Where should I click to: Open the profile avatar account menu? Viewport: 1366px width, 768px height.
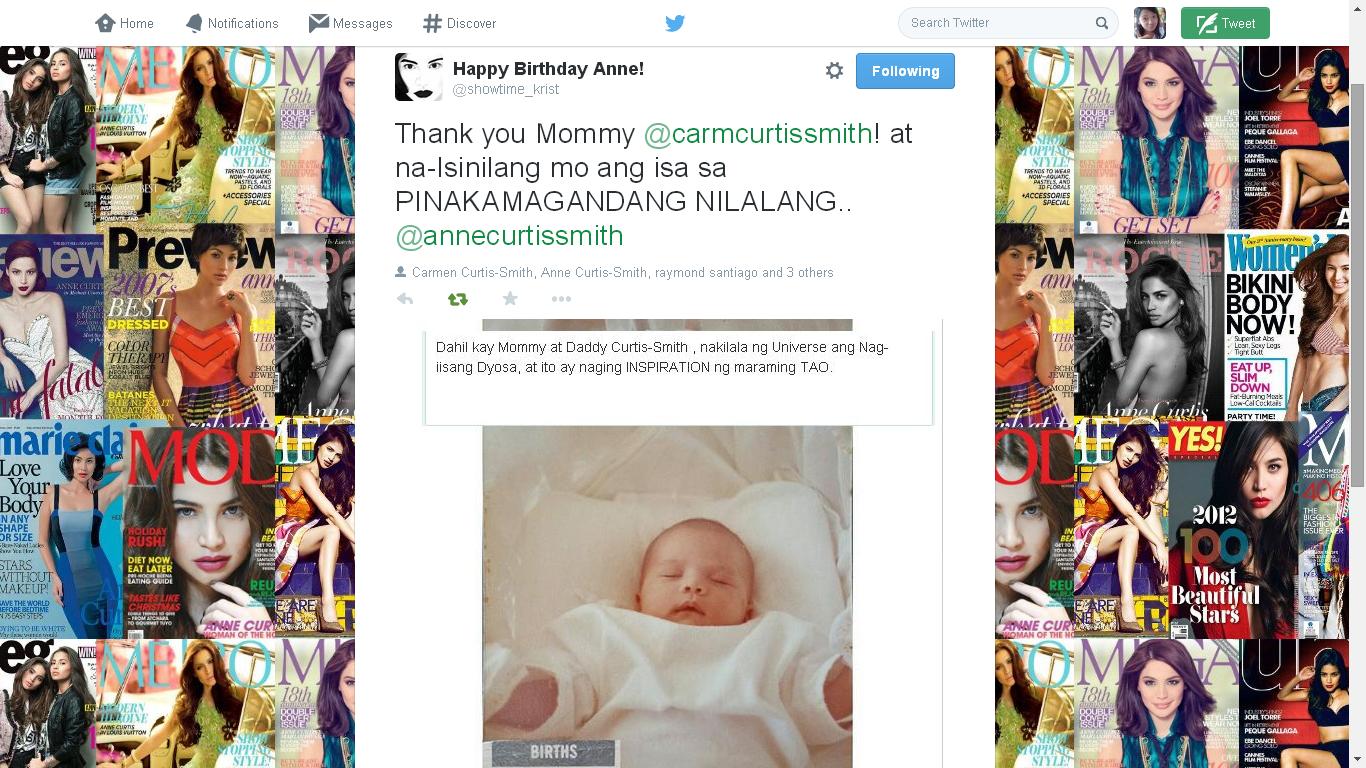(1150, 23)
